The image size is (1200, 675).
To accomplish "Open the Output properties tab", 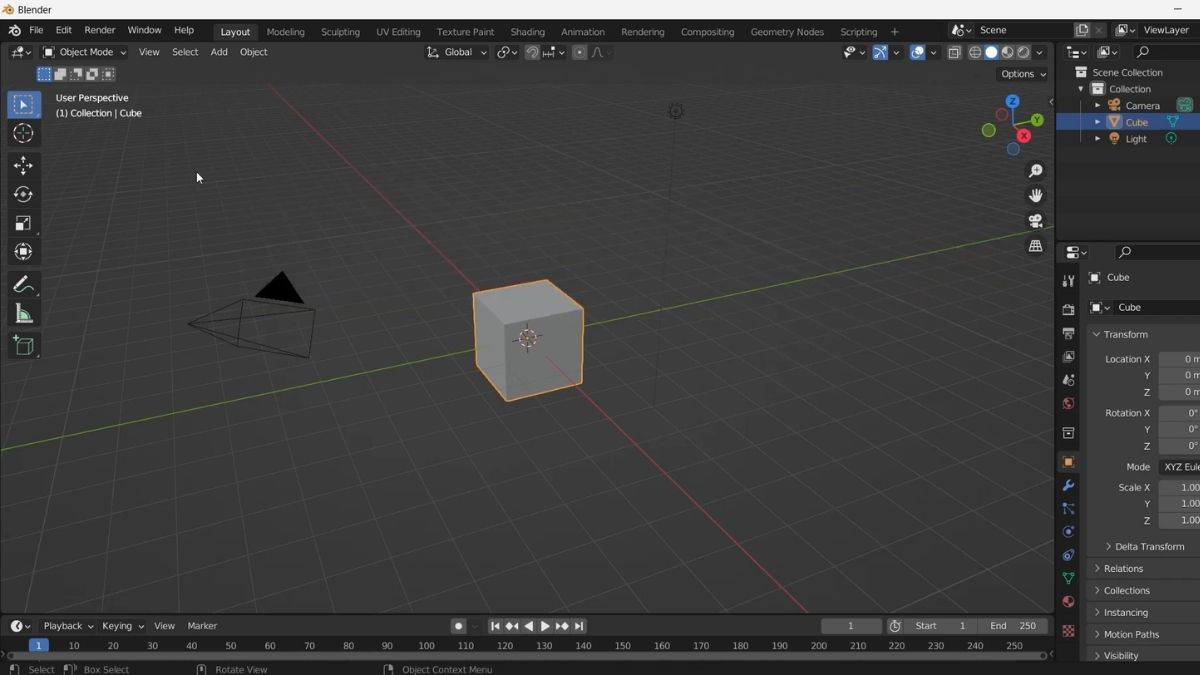I will click(1068, 333).
